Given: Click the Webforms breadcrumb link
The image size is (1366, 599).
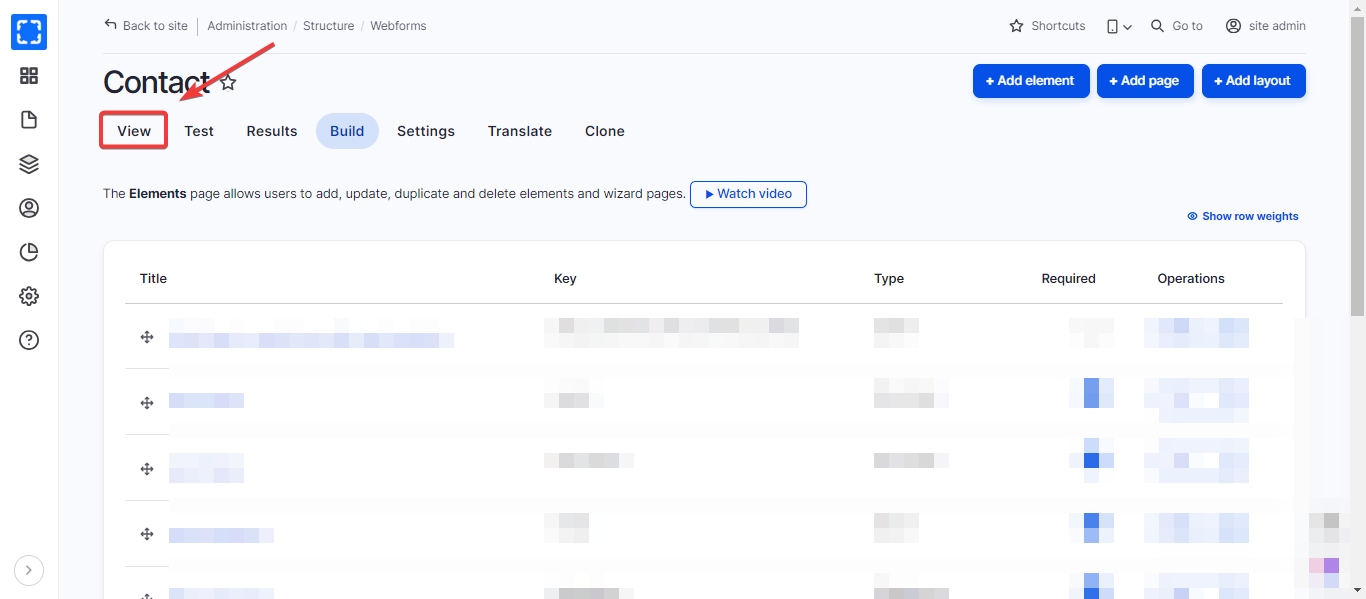Looking at the screenshot, I should 398,26.
